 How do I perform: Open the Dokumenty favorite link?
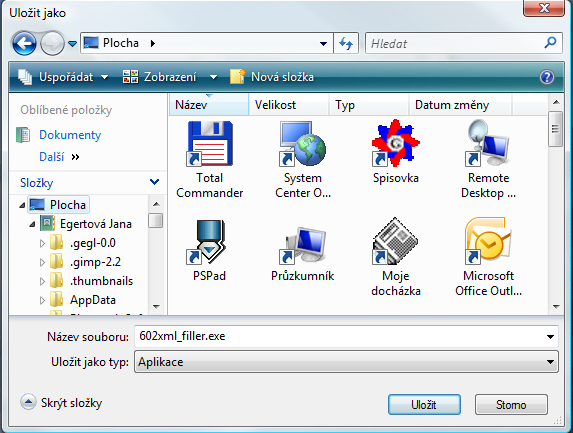coord(70,135)
